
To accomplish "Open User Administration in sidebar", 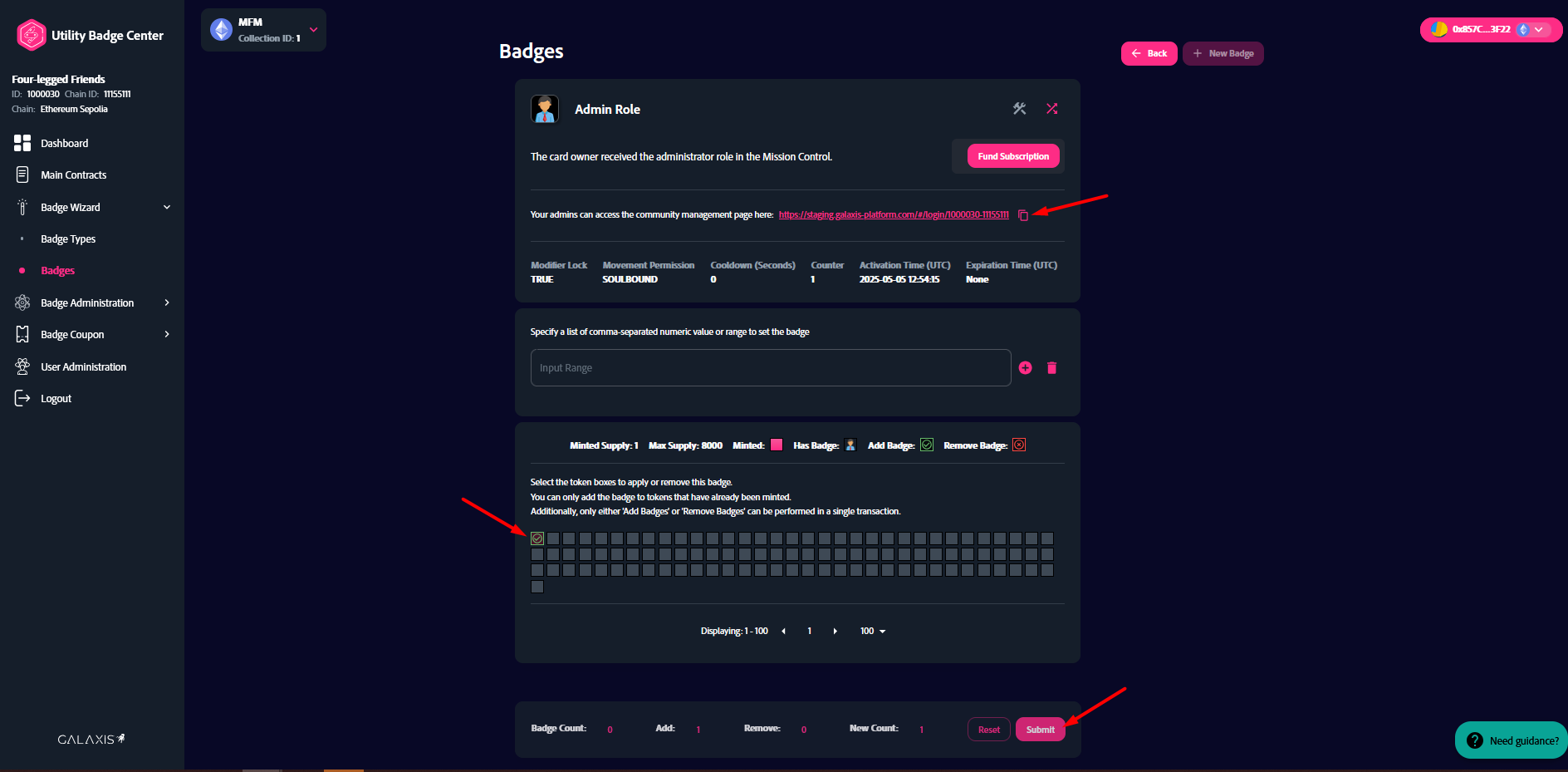I will click(x=83, y=367).
